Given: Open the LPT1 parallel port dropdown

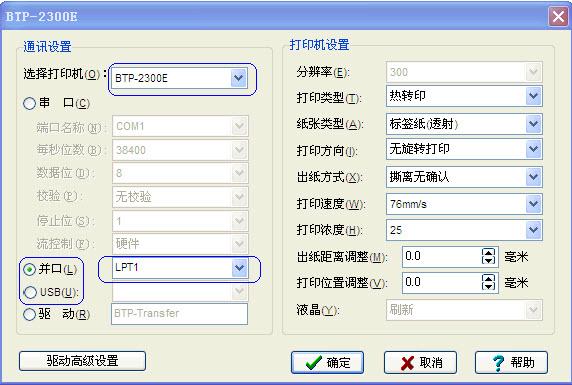Looking at the screenshot, I should (x=239, y=268).
